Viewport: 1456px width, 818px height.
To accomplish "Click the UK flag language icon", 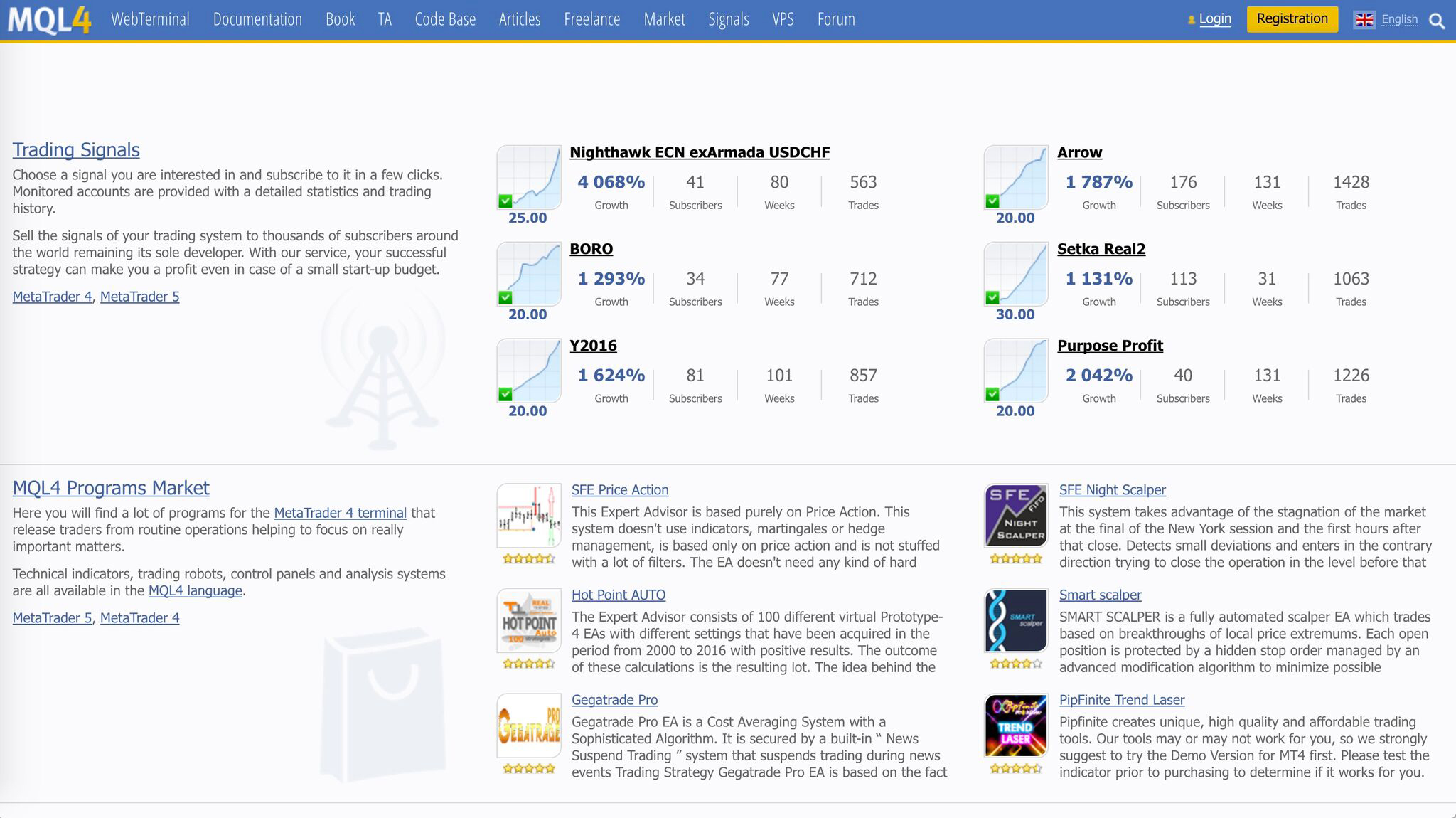I will [x=1364, y=20].
